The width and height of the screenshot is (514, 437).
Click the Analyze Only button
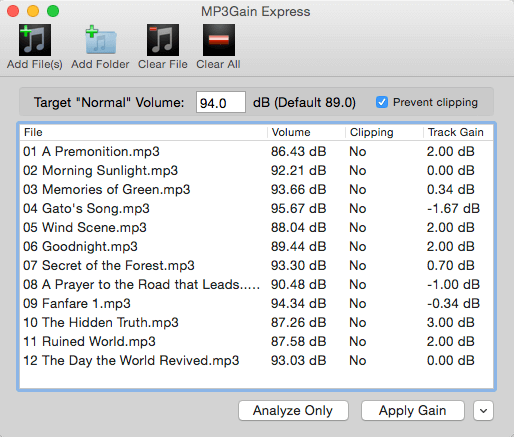tap(293, 411)
